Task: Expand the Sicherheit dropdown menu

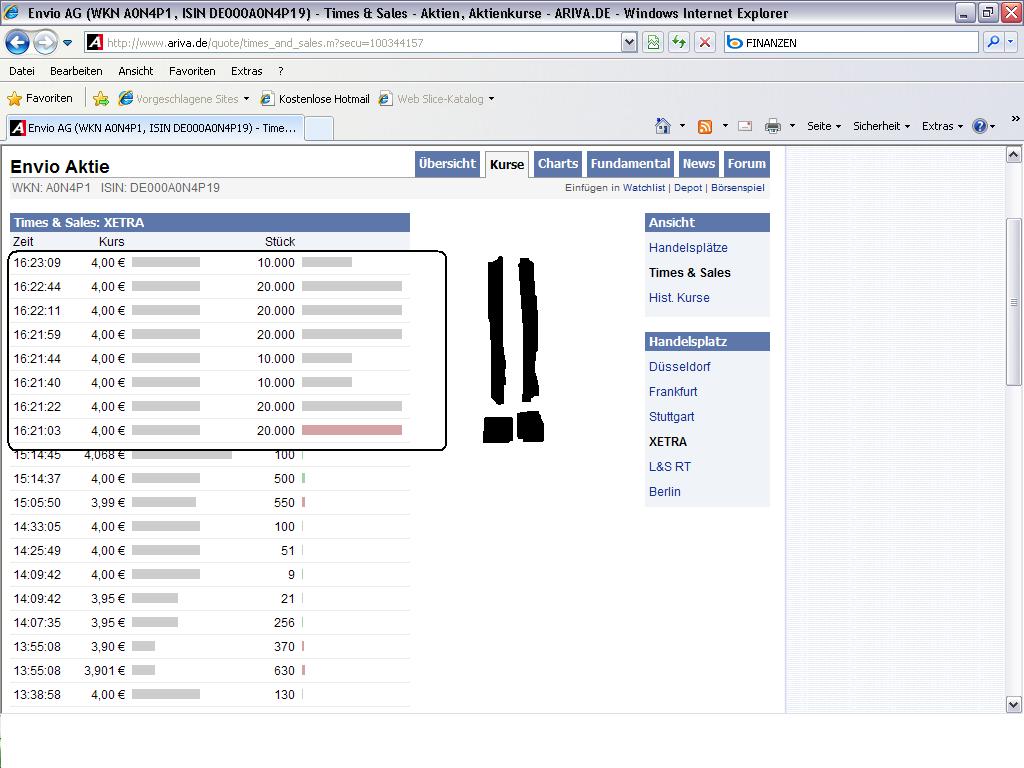Action: tap(881, 126)
